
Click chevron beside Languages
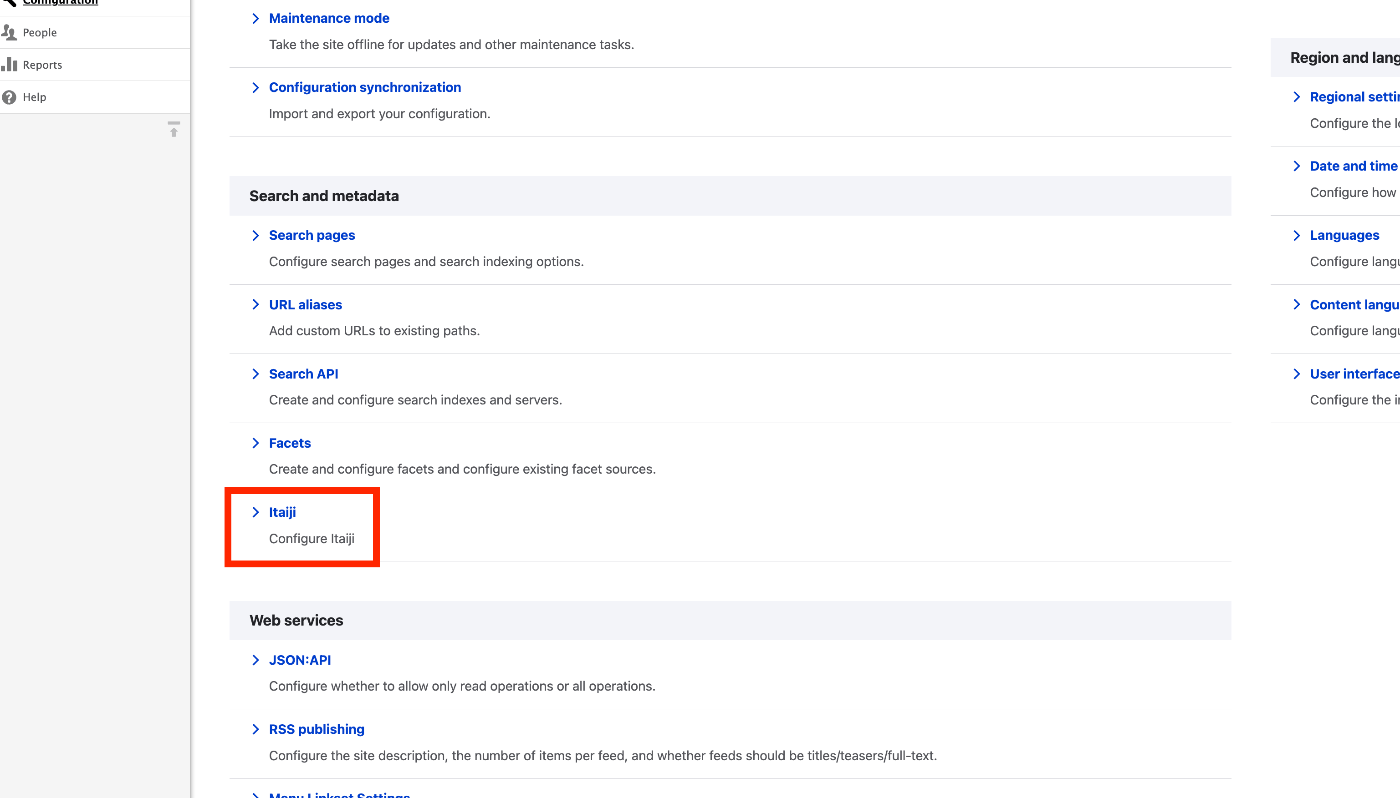[1297, 235]
